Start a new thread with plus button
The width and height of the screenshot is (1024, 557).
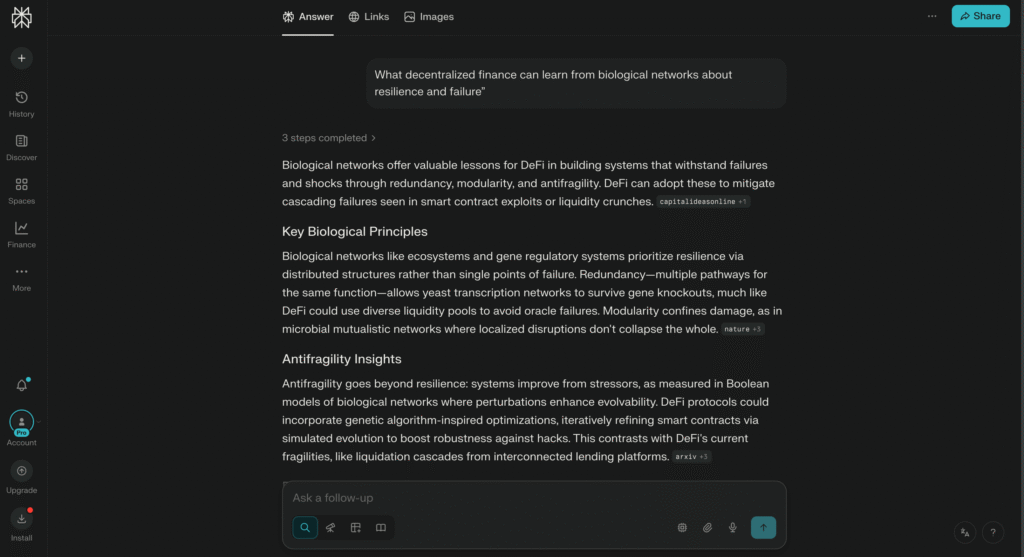click(21, 58)
